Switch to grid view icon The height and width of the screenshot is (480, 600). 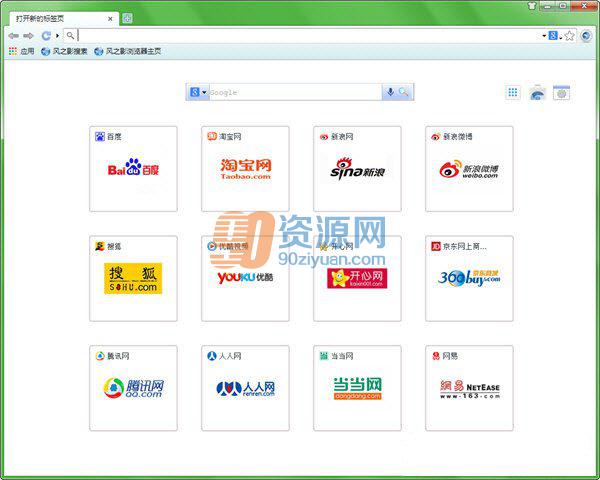point(513,92)
